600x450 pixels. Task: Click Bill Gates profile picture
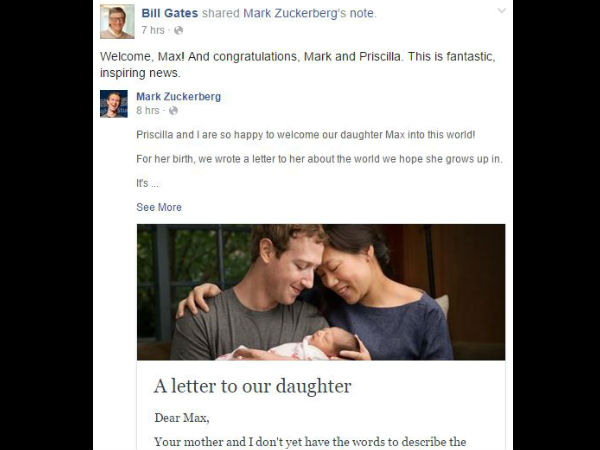pos(117,21)
